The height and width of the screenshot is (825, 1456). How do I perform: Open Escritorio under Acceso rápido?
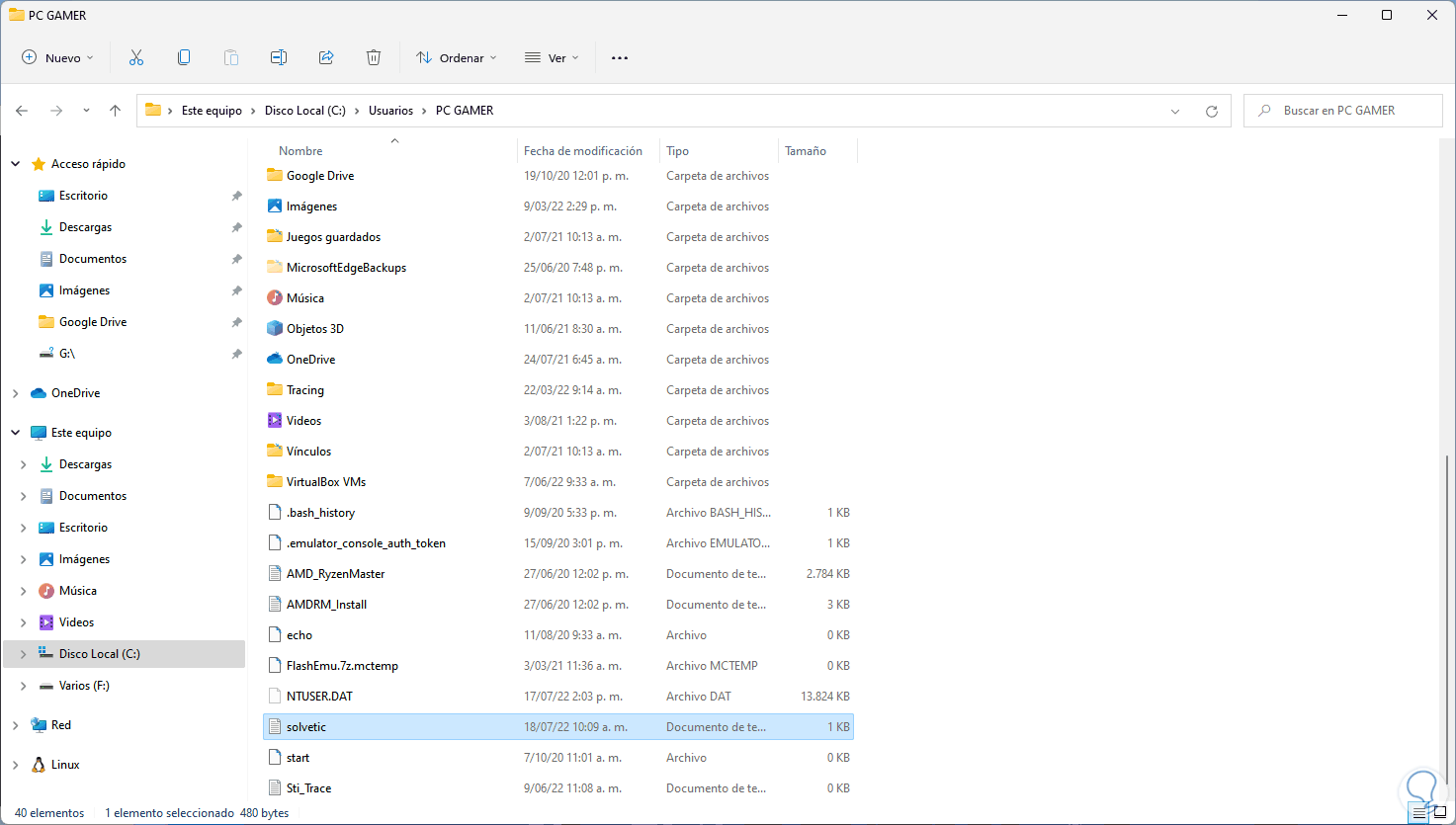pos(83,196)
